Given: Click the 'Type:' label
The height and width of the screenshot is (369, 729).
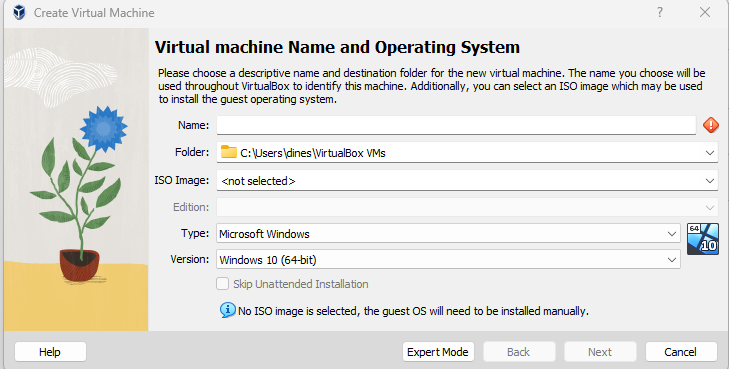Looking at the screenshot, I should [195, 233].
